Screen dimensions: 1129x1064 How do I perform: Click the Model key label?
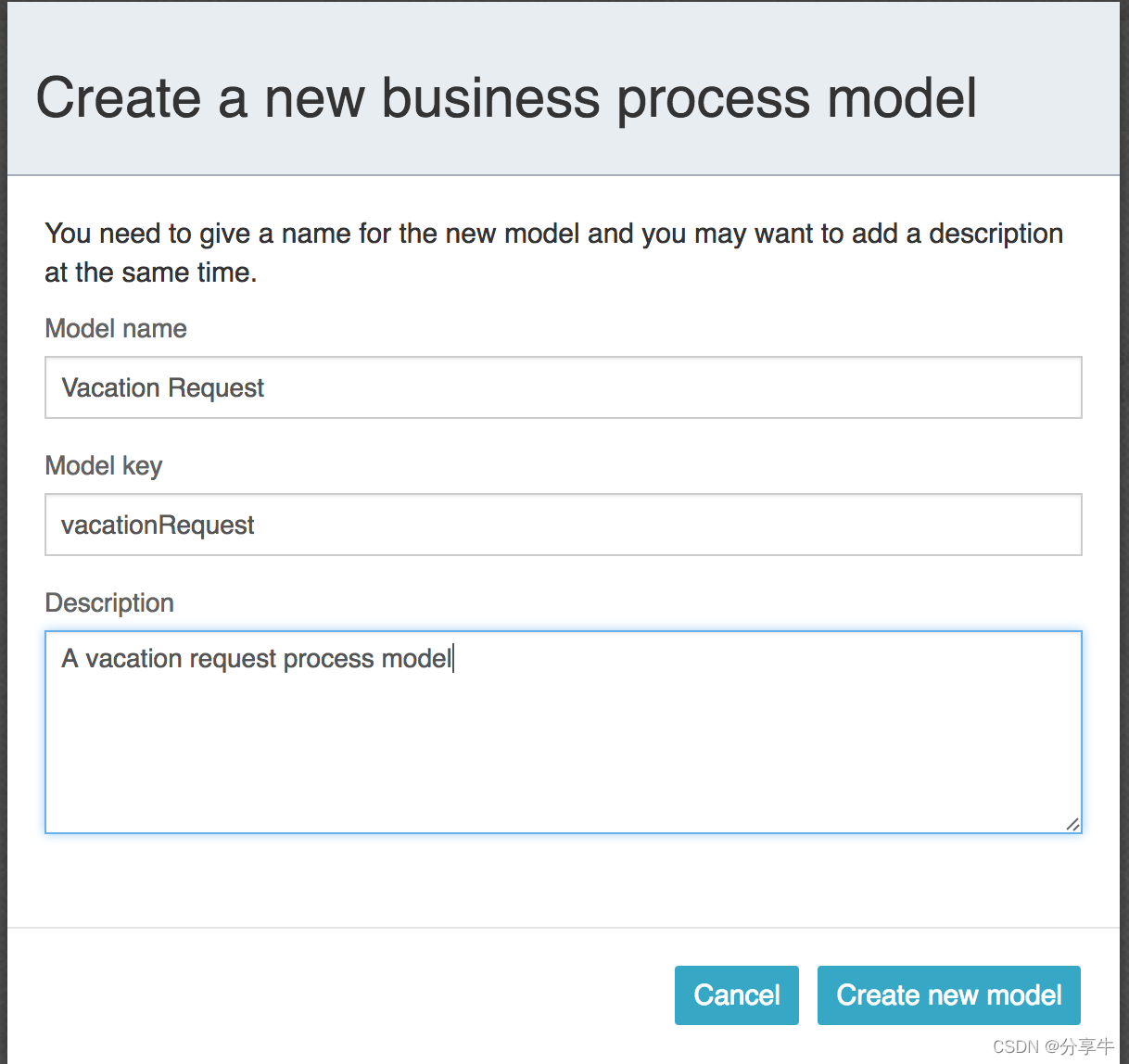click(103, 466)
